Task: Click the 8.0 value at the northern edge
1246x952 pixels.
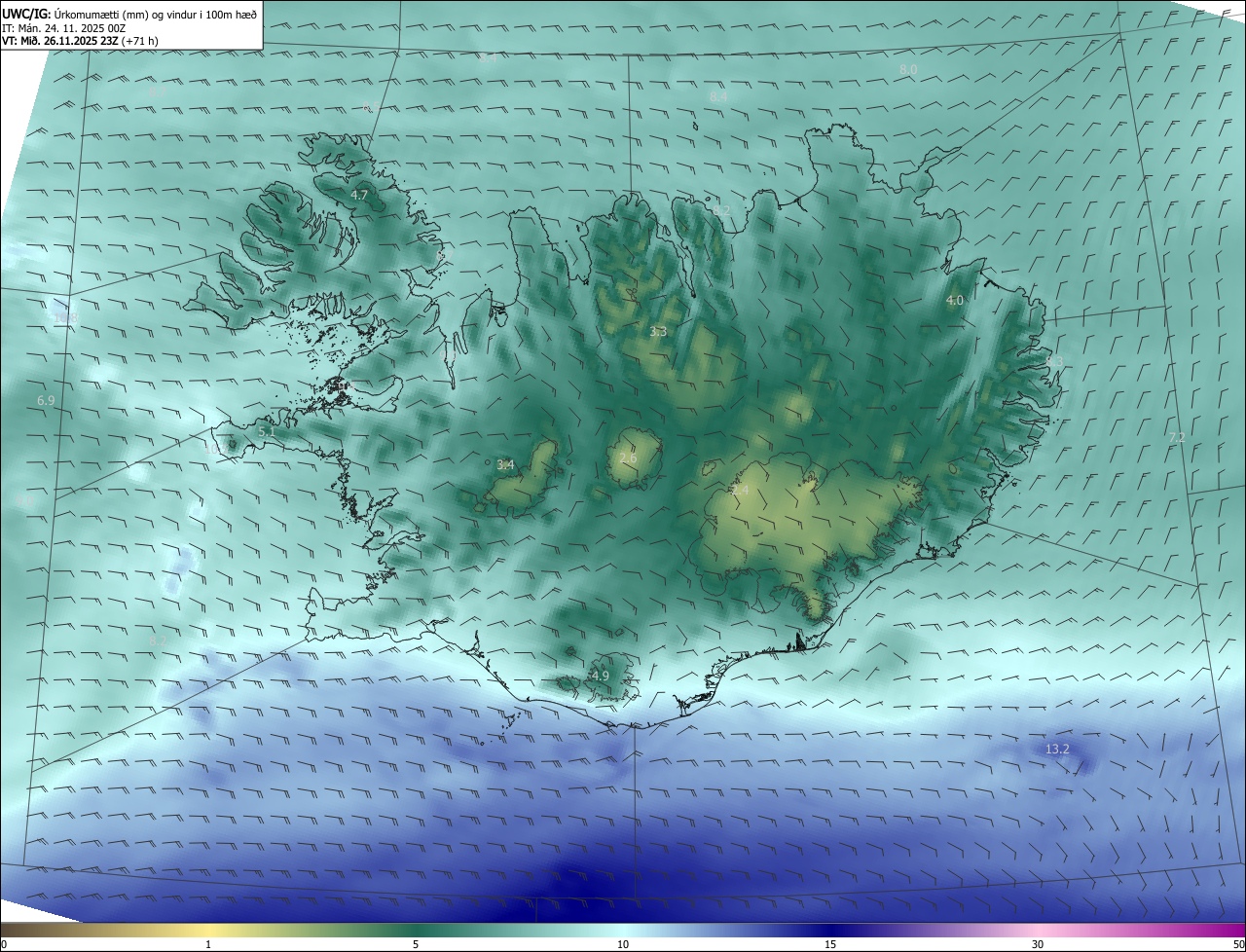Action: click(x=908, y=70)
